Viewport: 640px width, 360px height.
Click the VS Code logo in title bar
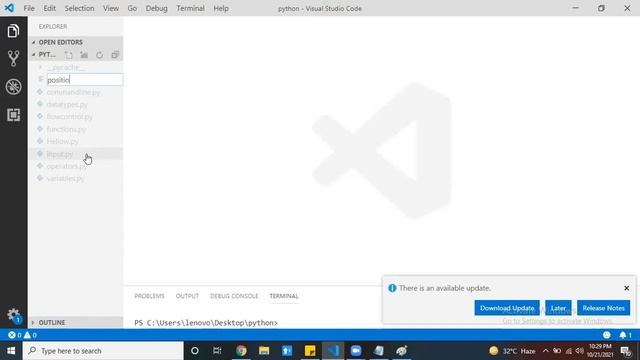(9, 8)
